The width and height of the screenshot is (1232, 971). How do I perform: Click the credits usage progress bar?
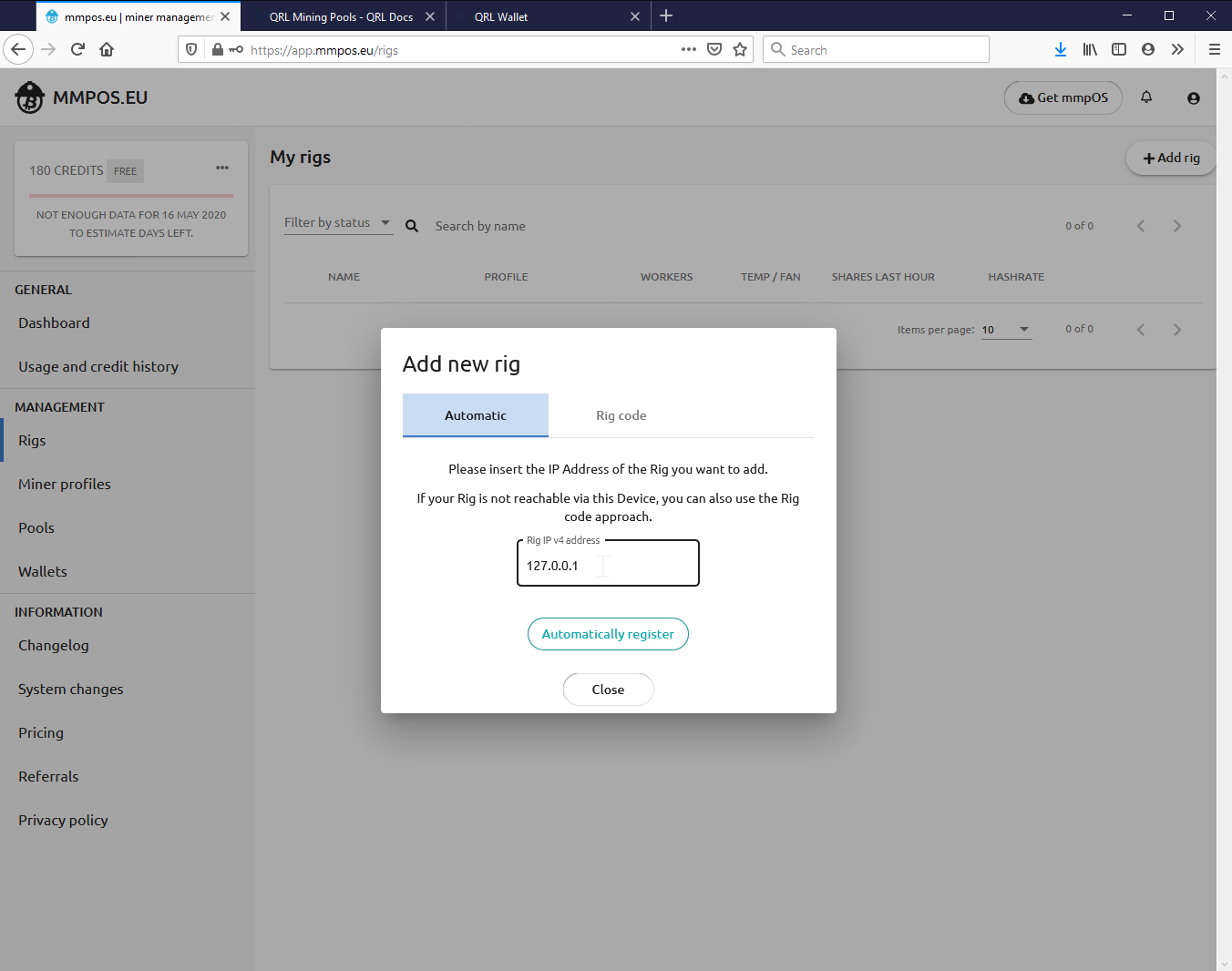[131, 196]
